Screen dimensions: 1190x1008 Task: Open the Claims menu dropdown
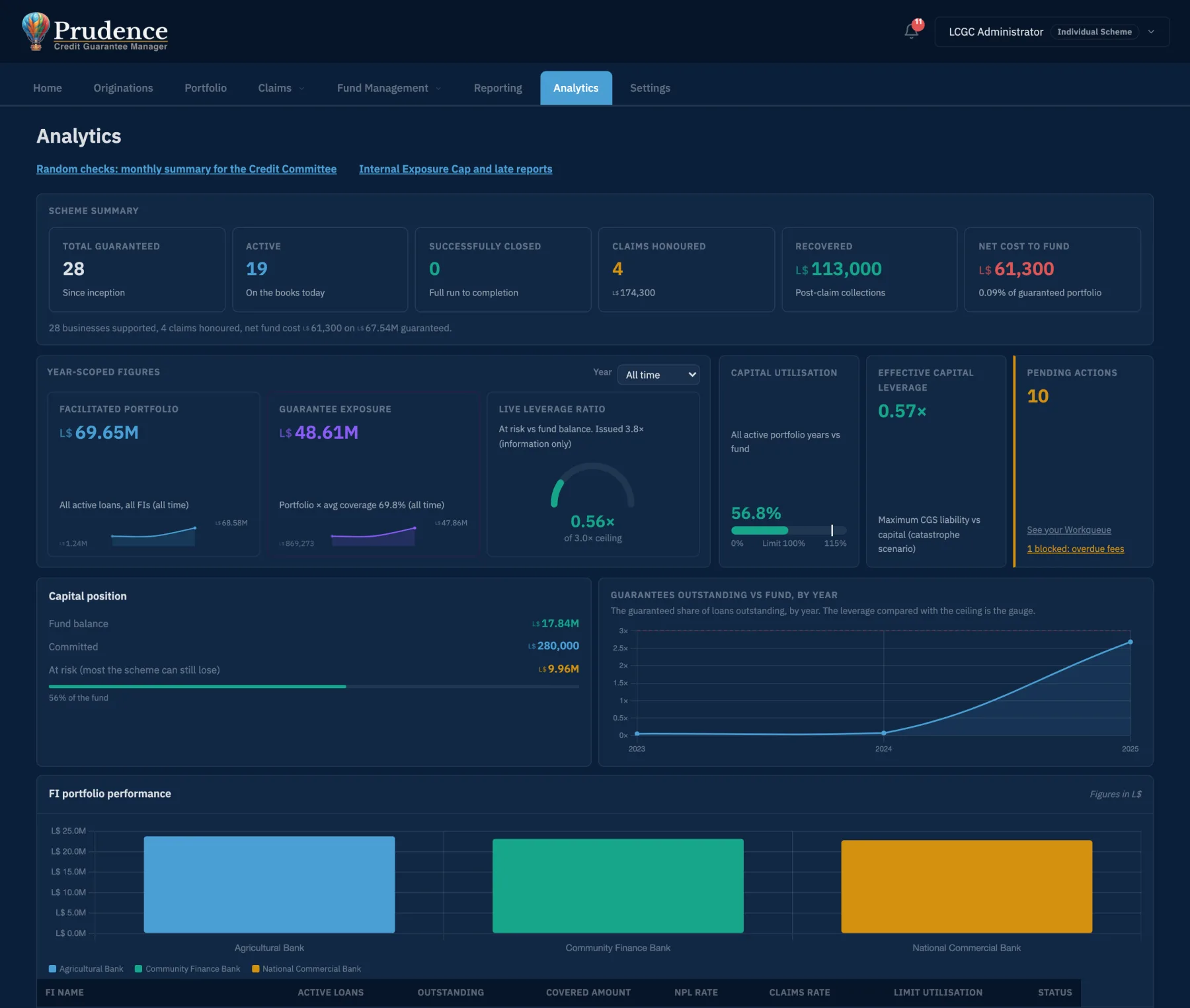282,88
